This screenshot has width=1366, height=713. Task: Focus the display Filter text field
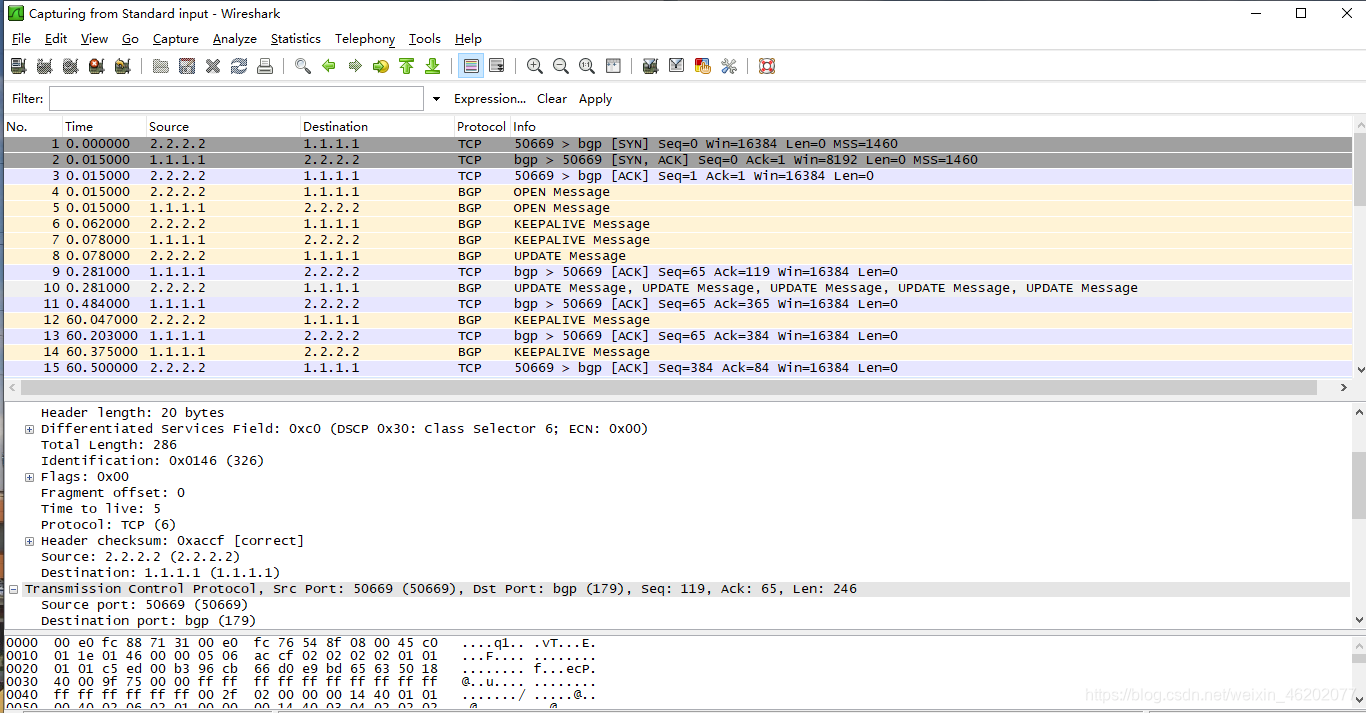(237, 99)
